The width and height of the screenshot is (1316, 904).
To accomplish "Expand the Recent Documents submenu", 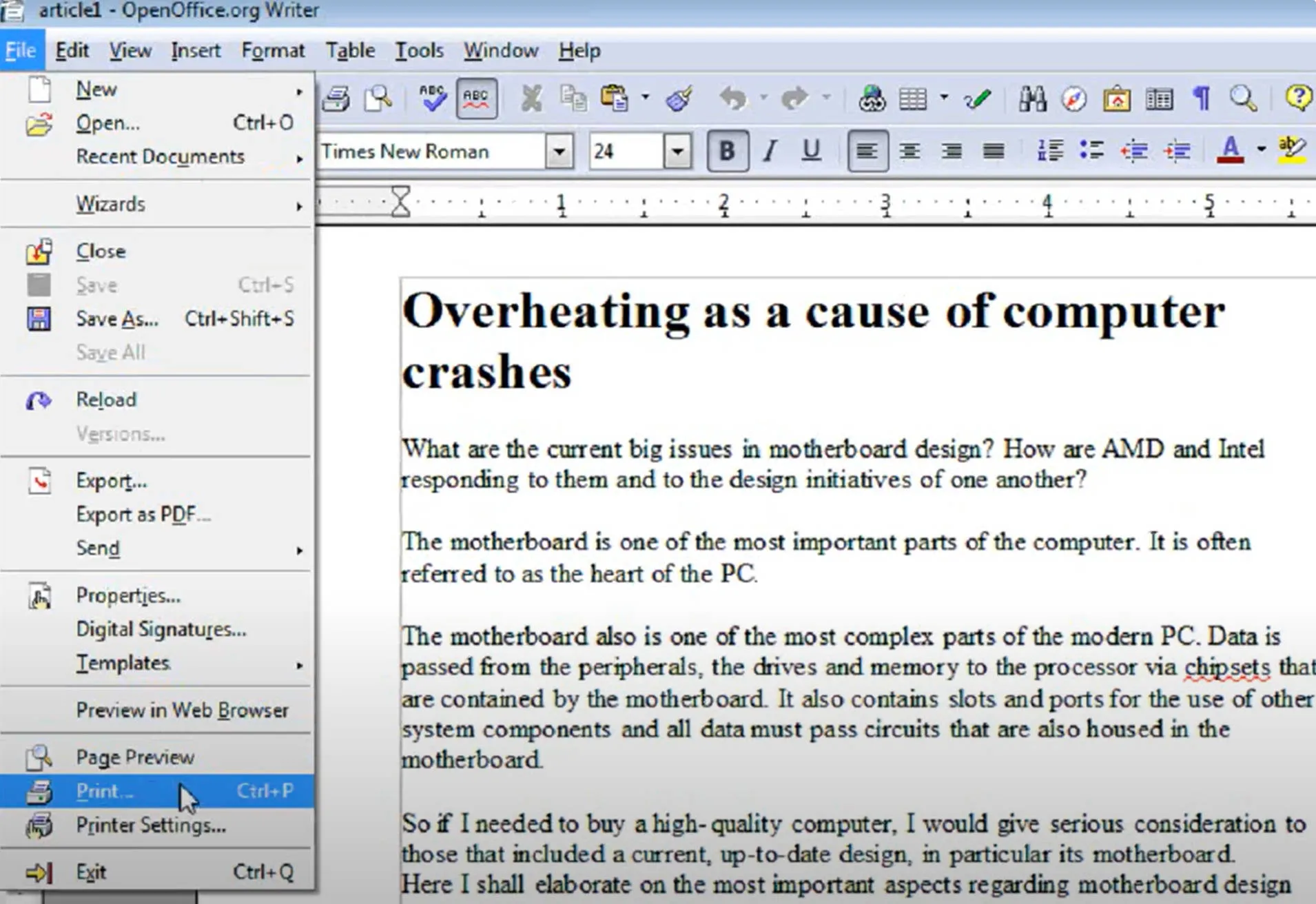I will [x=157, y=157].
